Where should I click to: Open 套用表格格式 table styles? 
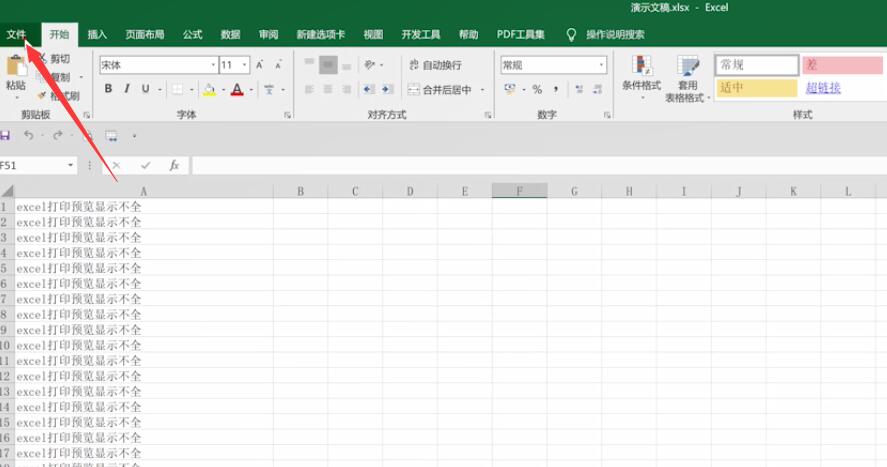tap(688, 79)
